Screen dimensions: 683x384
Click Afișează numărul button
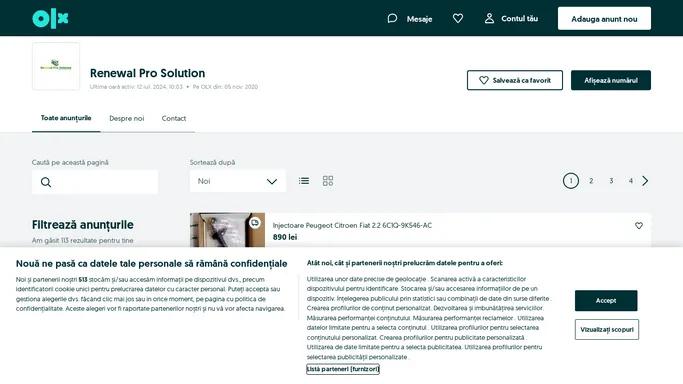611,80
